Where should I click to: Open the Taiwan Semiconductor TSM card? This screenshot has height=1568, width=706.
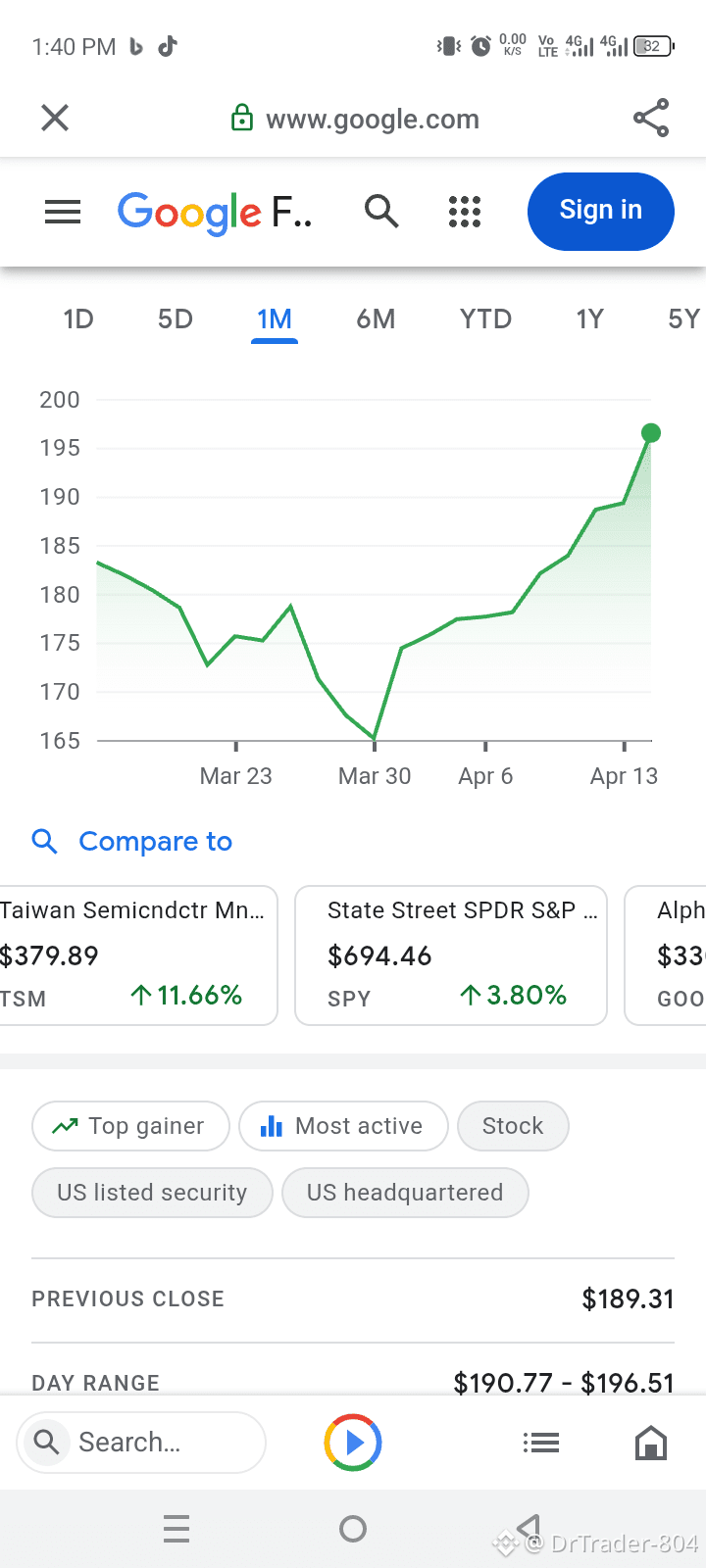pyautogui.click(x=138, y=955)
